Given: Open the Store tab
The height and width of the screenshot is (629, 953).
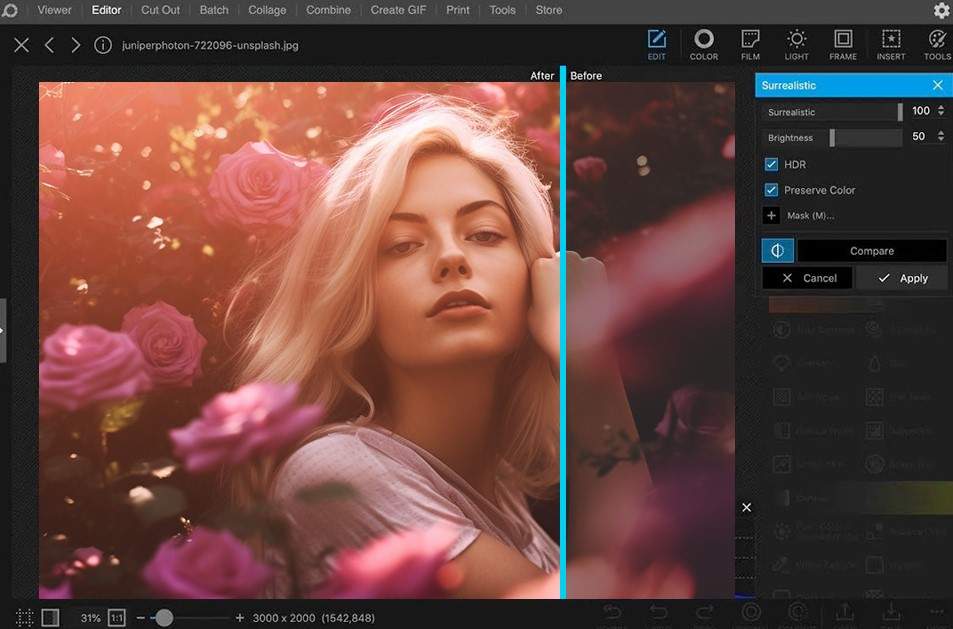Looking at the screenshot, I should point(548,10).
